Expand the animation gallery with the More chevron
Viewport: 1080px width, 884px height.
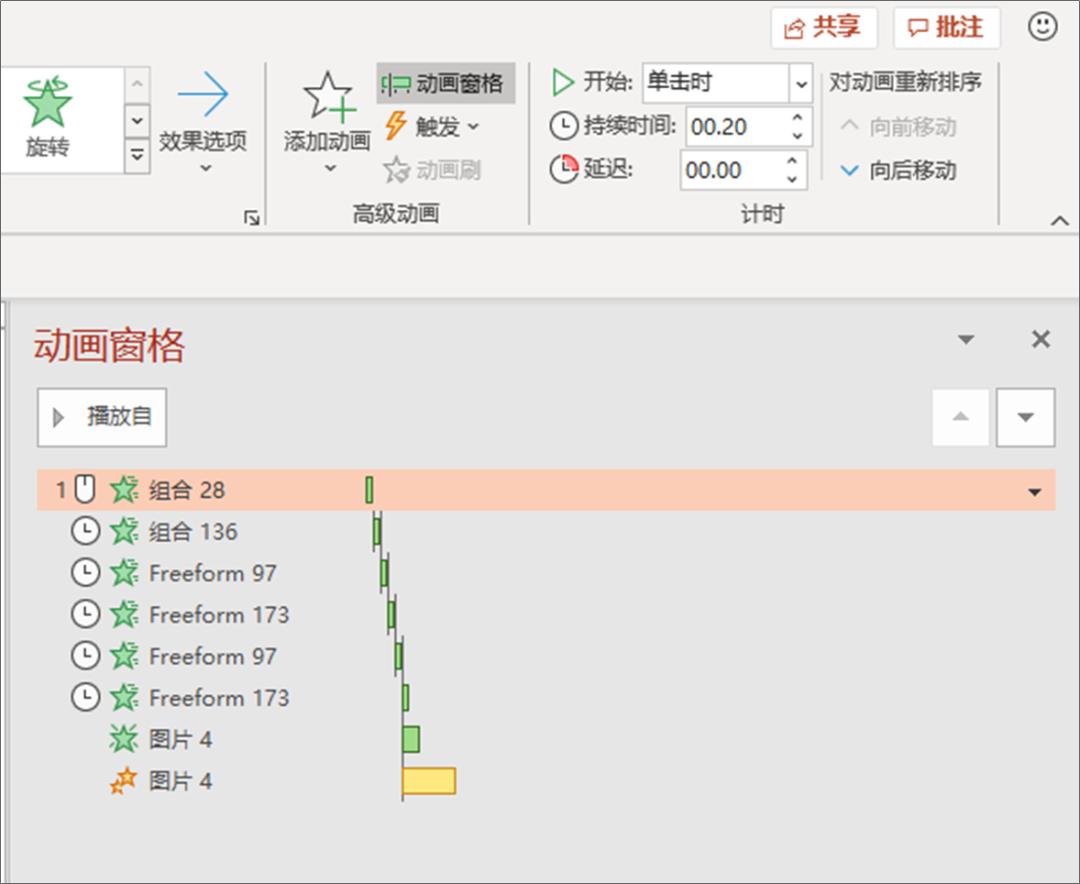[136, 155]
